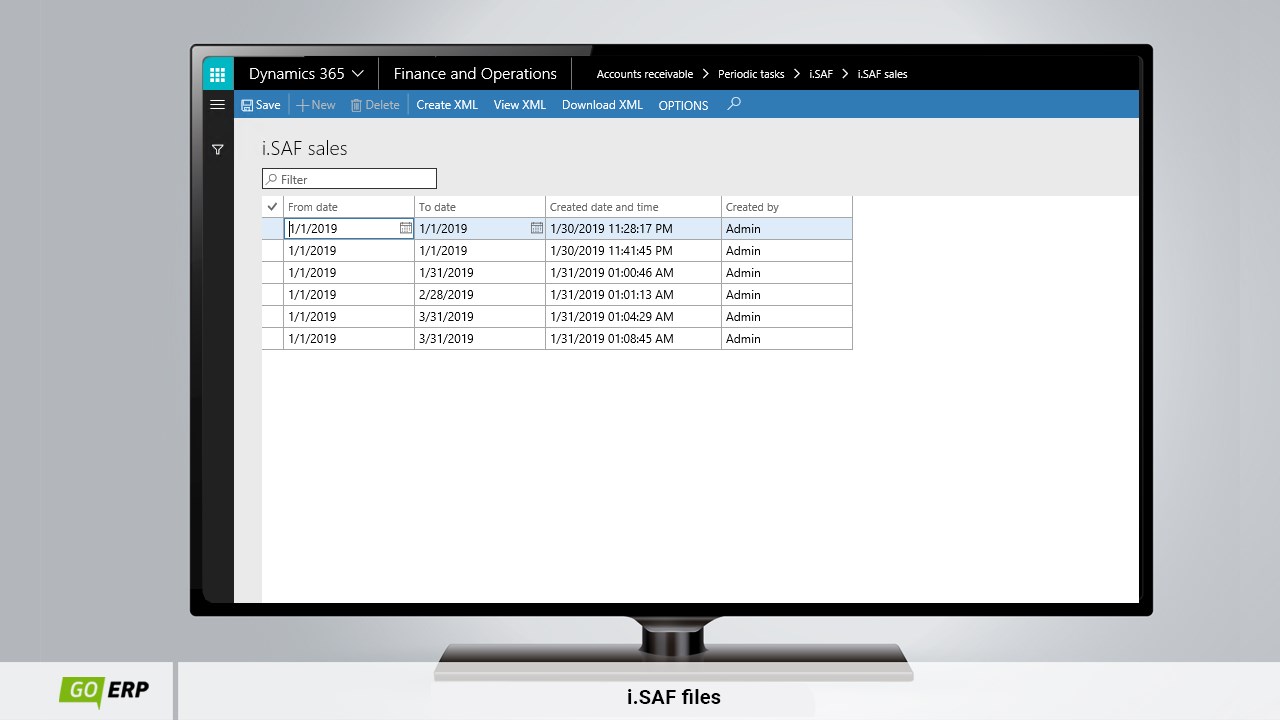The image size is (1280, 720).
Task: Select row created 1/31/2019 01:08:45 AM
Action: click(x=557, y=338)
